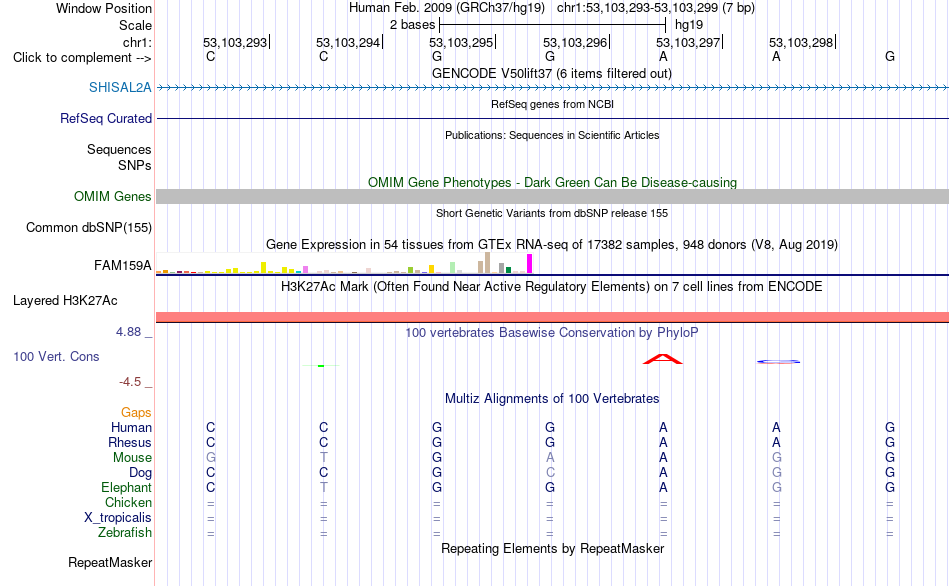
Task: Click the SNPs track label
Action: point(135,165)
